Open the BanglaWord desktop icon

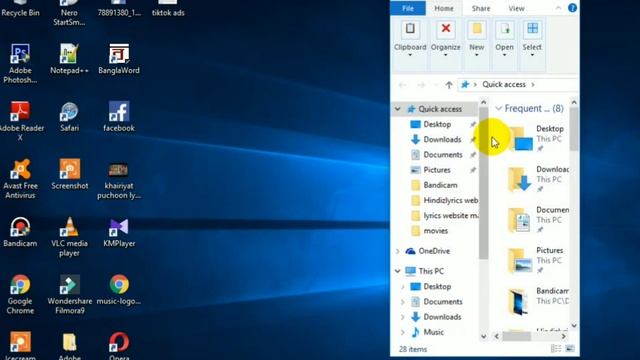click(x=119, y=59)
